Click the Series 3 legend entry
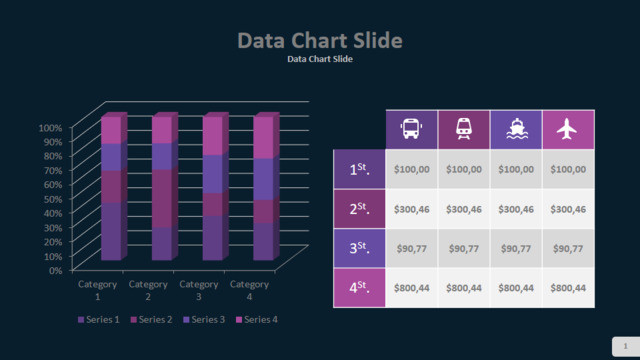The width and height of the screenshot is (640, 360). [204, 320]
